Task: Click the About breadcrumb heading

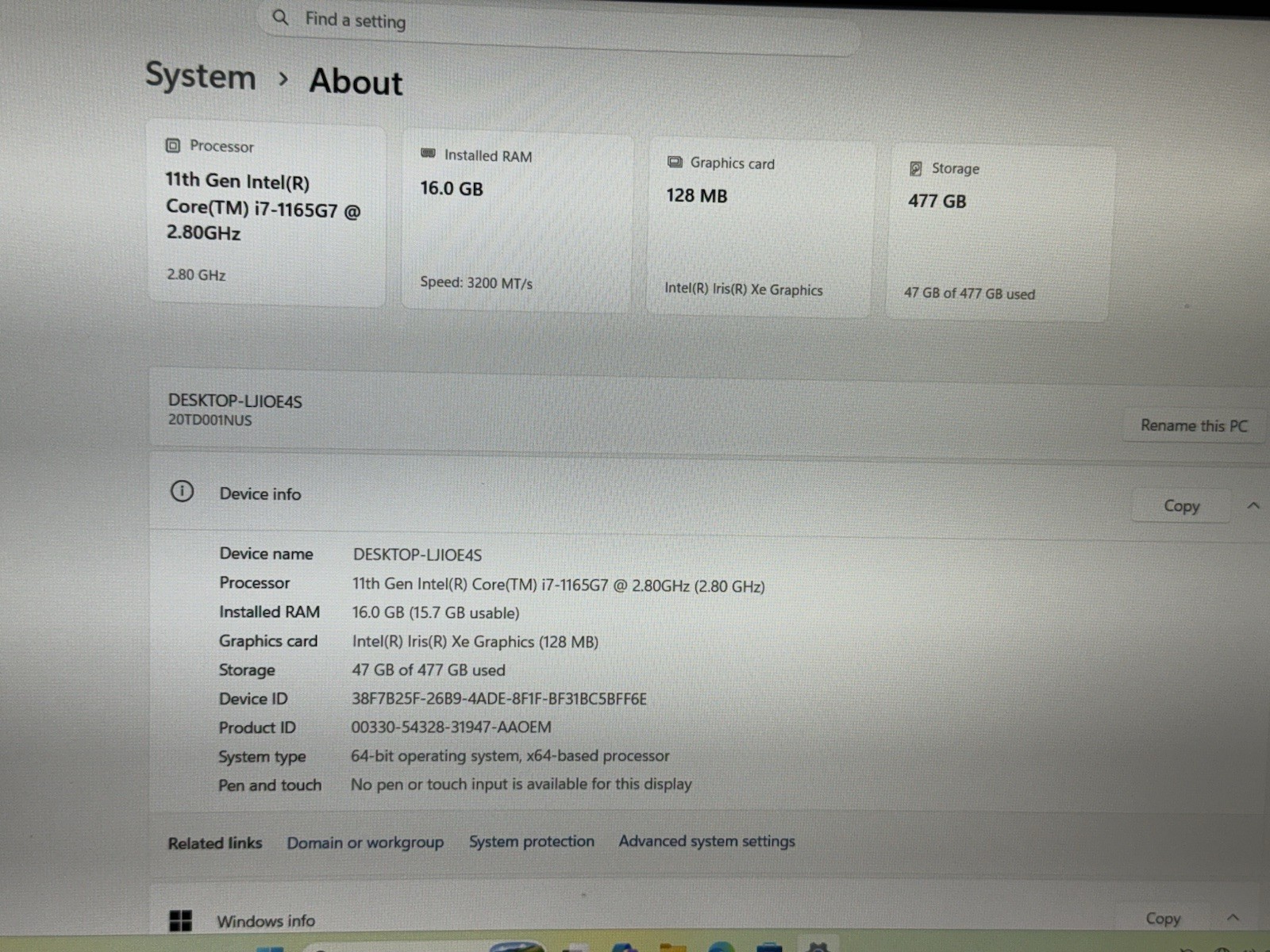Action: point(356,82)
